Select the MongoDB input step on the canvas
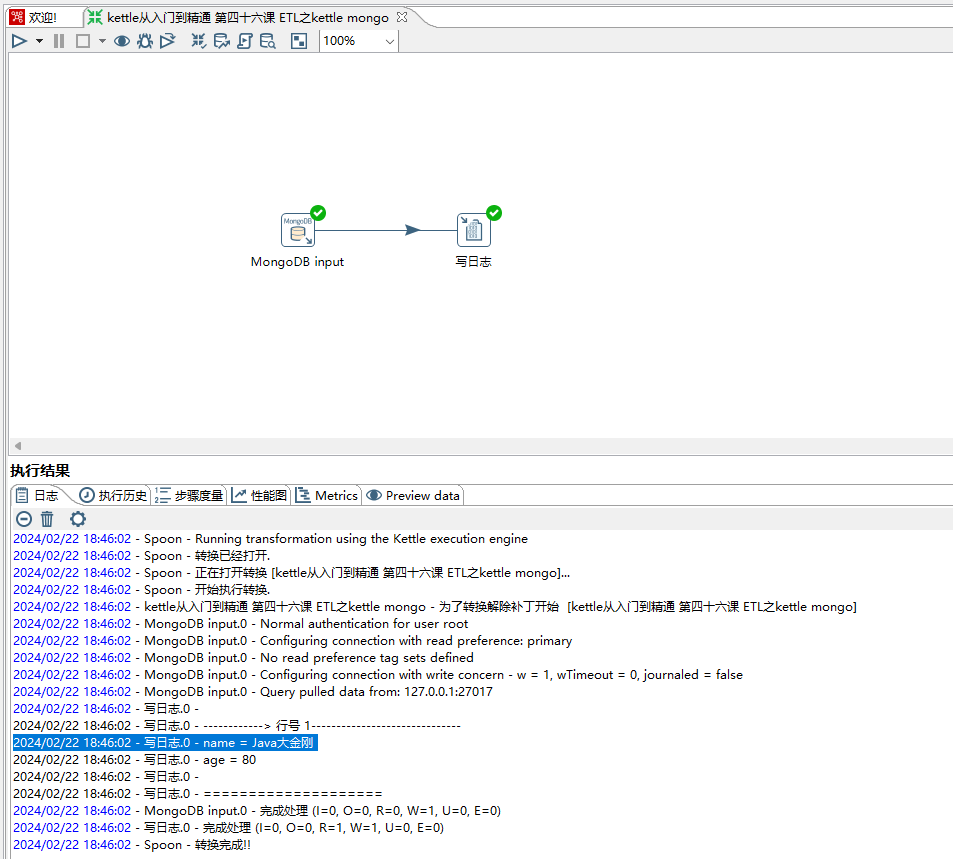953x859 pixels. 297,229
